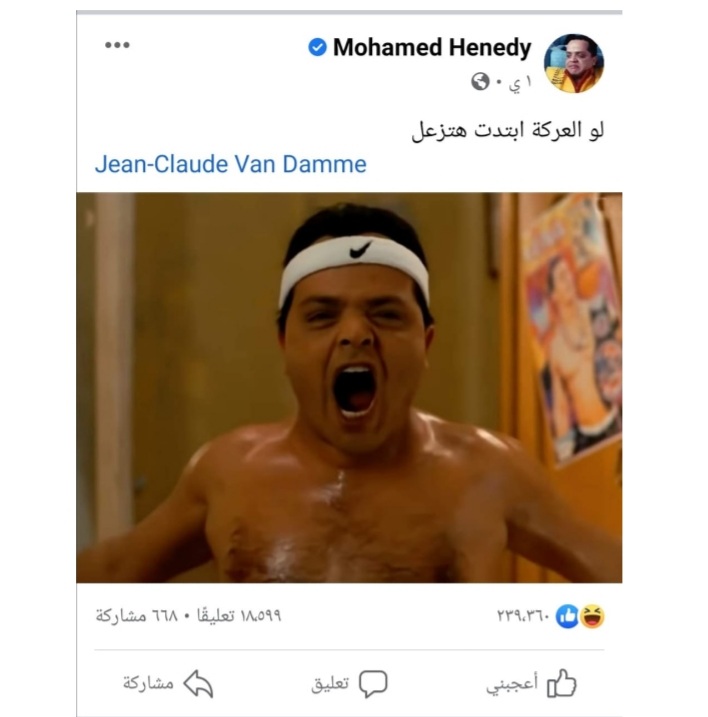Image resolution: width=708 pixels, height=717 pixels.
Task: Click the Arabic post caption text
Action: 508,131
